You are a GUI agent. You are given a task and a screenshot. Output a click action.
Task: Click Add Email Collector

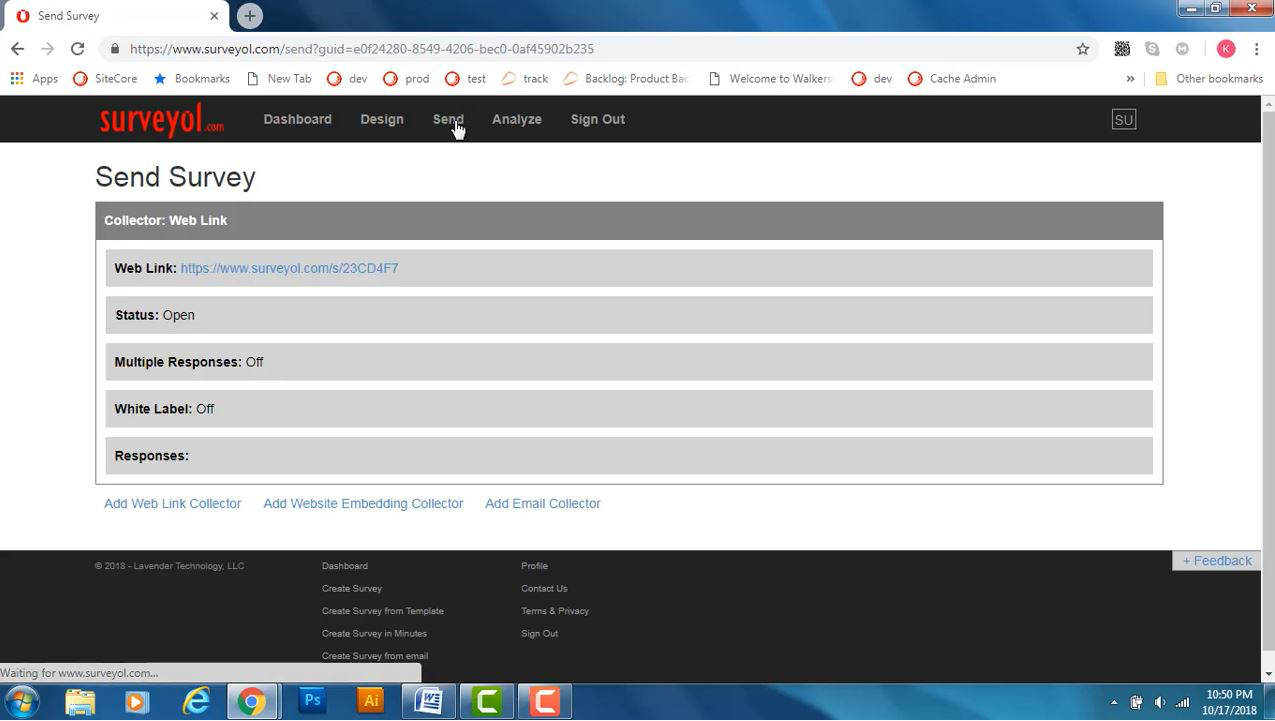tap(543, 504)
